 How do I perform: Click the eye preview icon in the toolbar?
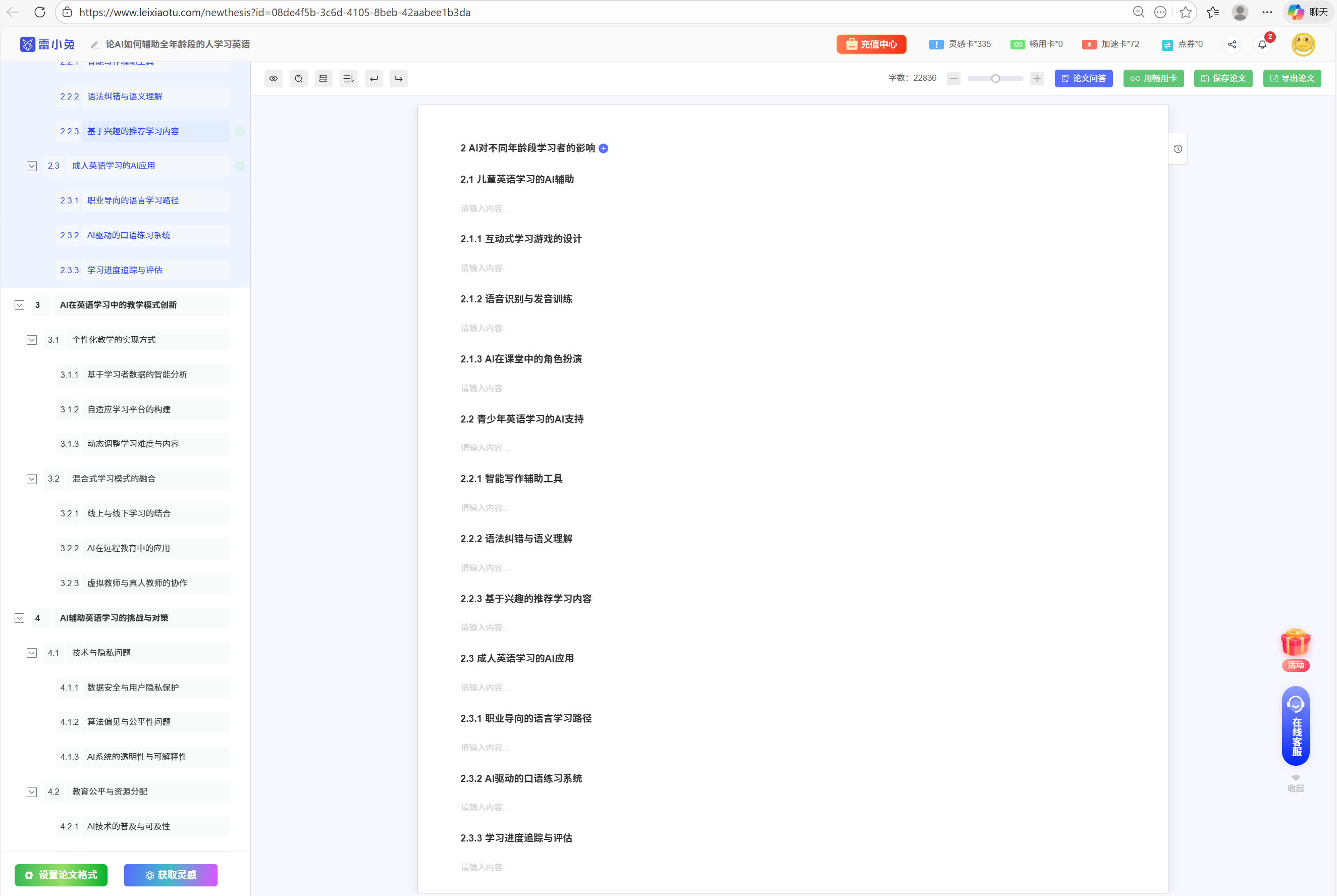point(274,78)
